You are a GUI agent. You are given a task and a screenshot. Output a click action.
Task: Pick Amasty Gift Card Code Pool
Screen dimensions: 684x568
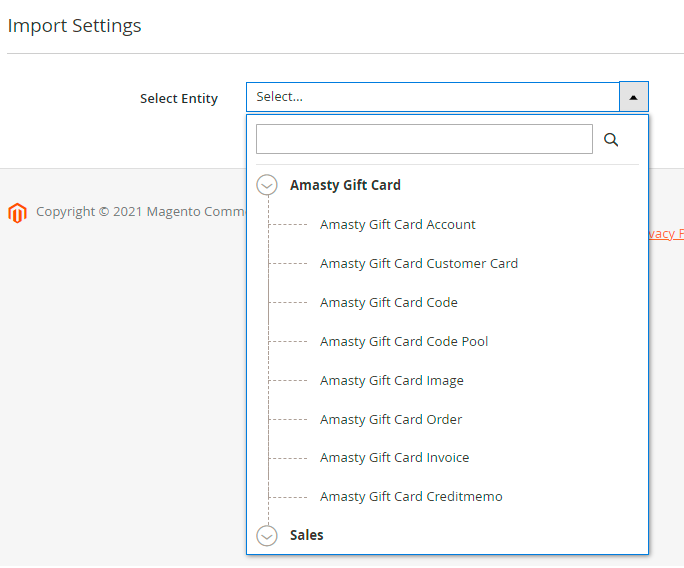[404, 342]
